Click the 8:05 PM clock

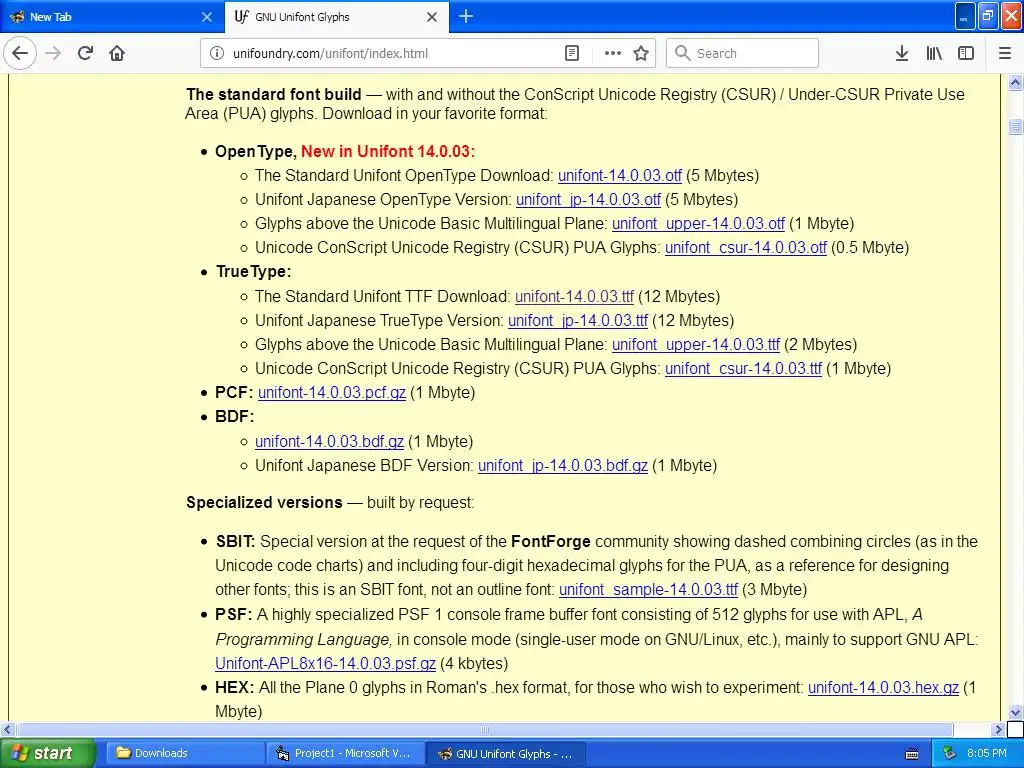(987, 754)
